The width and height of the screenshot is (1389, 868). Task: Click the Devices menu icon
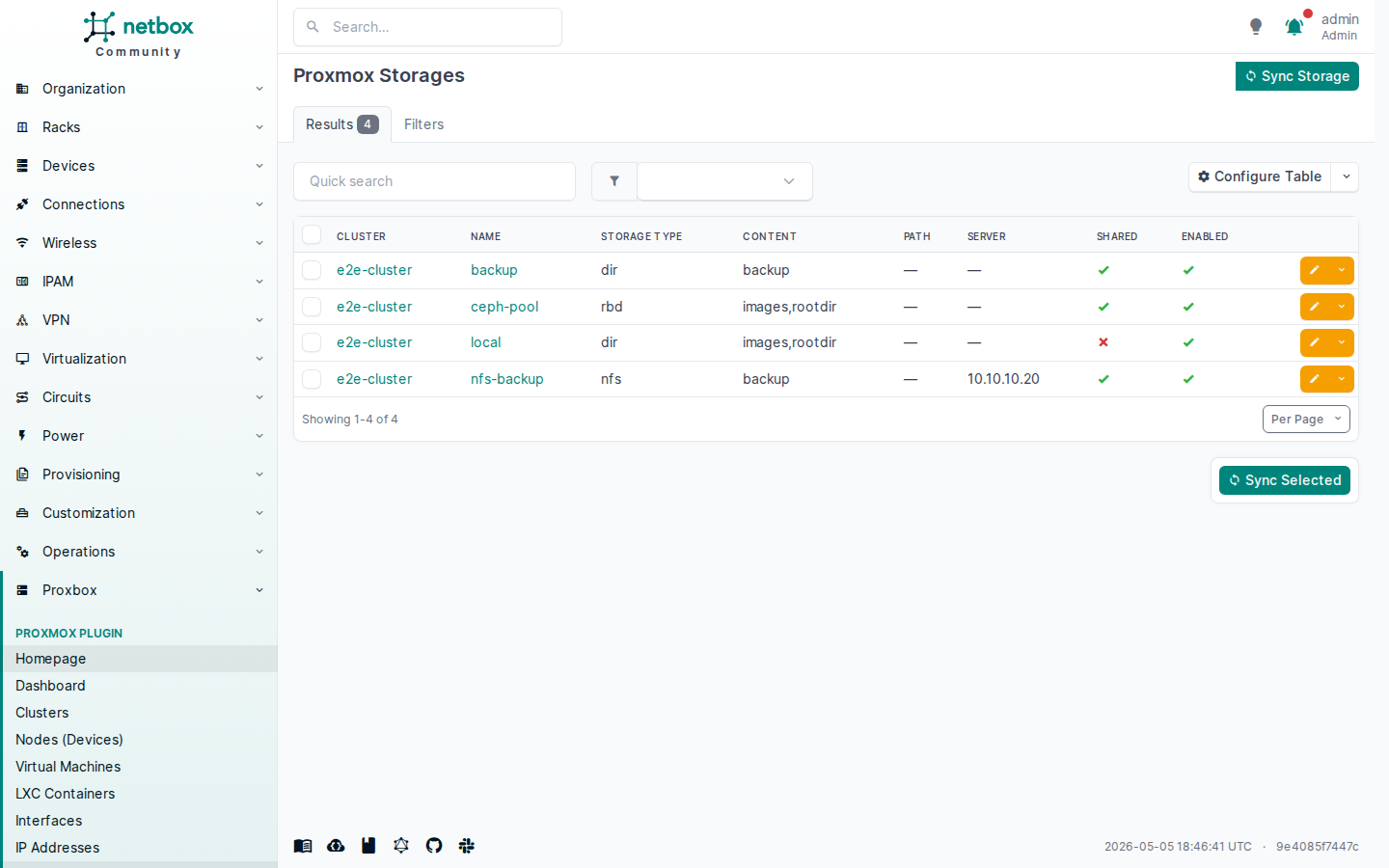(x=22, y=166)
